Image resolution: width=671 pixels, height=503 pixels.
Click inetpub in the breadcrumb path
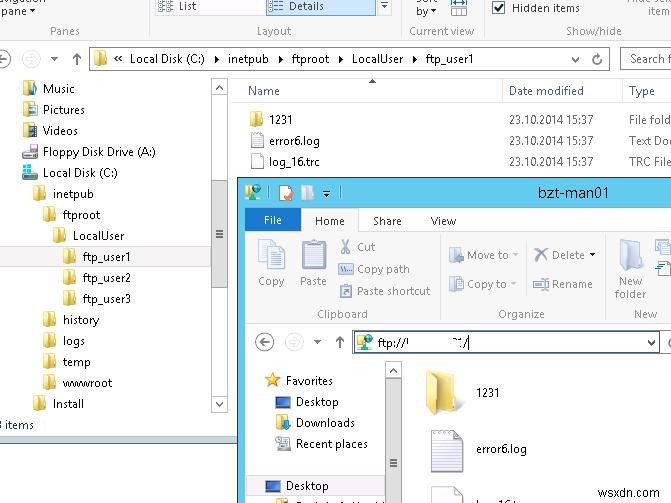coord(248,59)
